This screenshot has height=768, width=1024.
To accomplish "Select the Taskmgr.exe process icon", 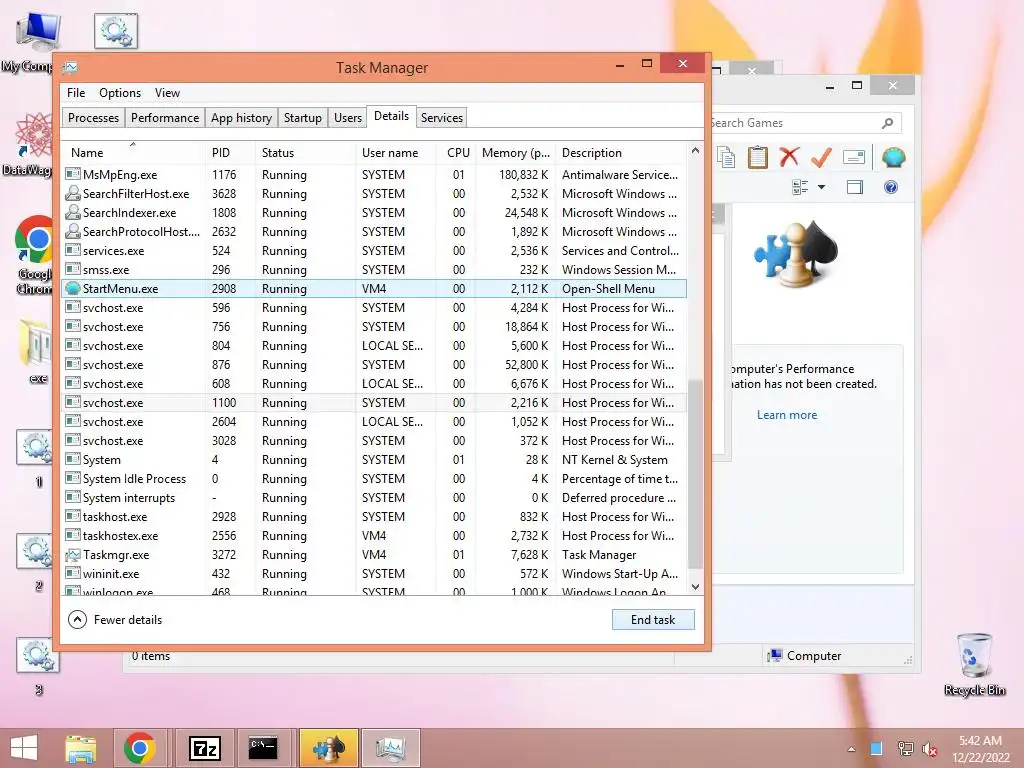I will point(72,554).
